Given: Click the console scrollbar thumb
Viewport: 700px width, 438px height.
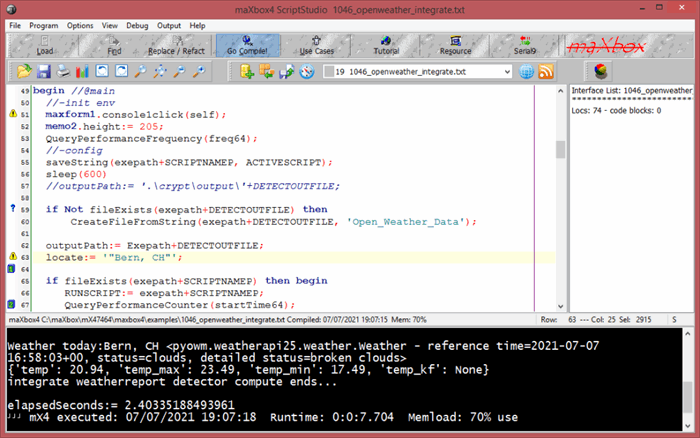Looking at the screenshot, I should [688, 396].
